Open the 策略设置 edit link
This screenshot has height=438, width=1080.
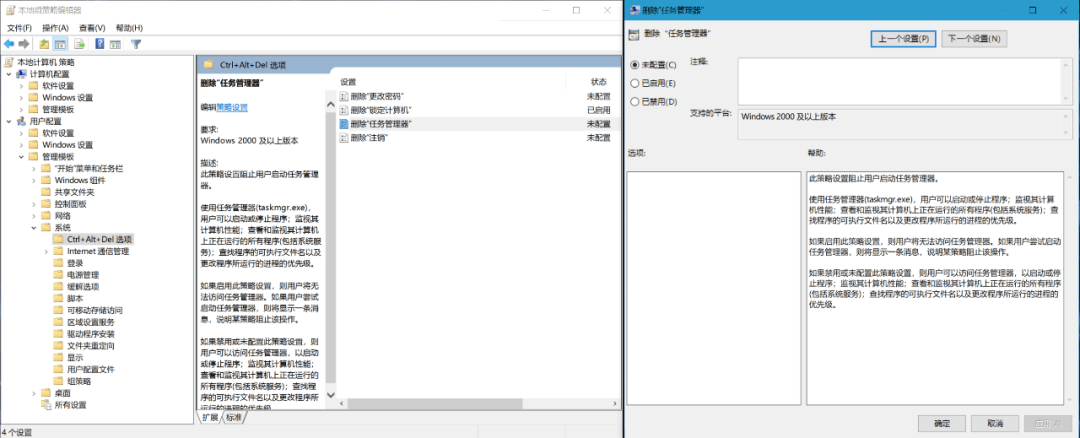(232, 107)
